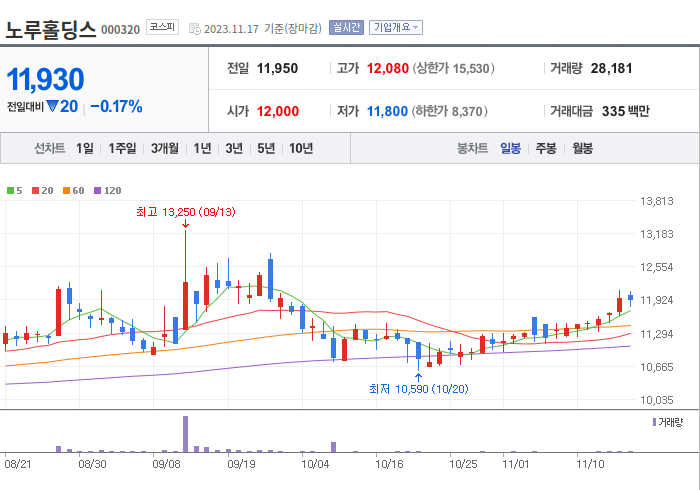This screenshot has height=490, width=700.
Task: Click the tallest volume bar near 09/08
Action: coord(186,434)
